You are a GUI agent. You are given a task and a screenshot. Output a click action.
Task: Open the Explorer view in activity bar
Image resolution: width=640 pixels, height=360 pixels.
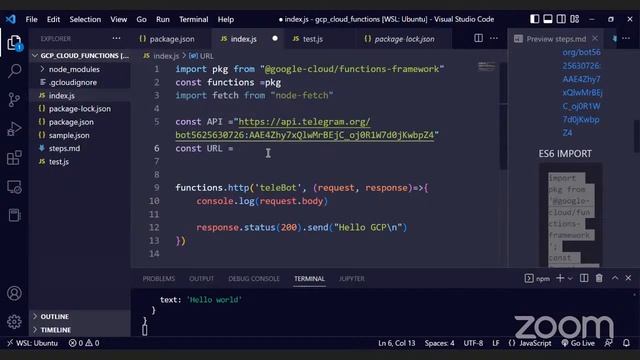(x=14, y=42)
